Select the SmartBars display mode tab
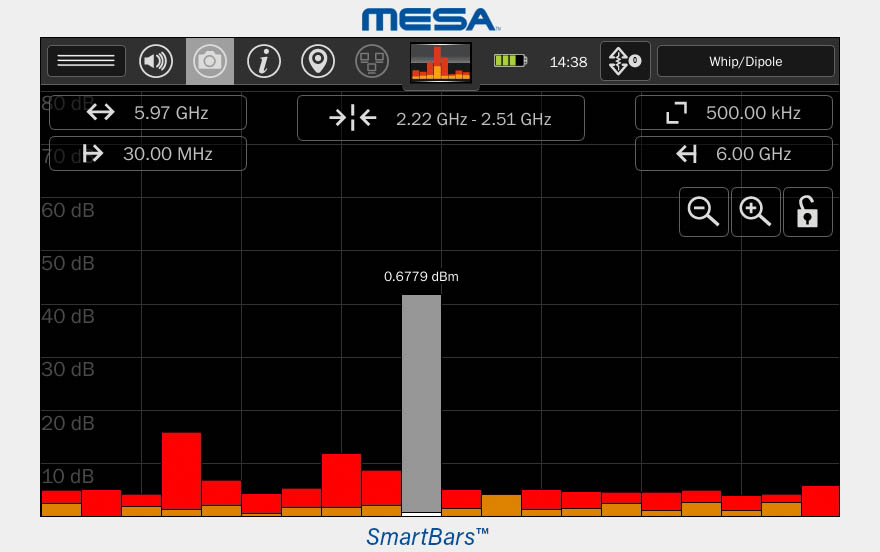This screenshot has height=552, width=880. click(441, 62)
